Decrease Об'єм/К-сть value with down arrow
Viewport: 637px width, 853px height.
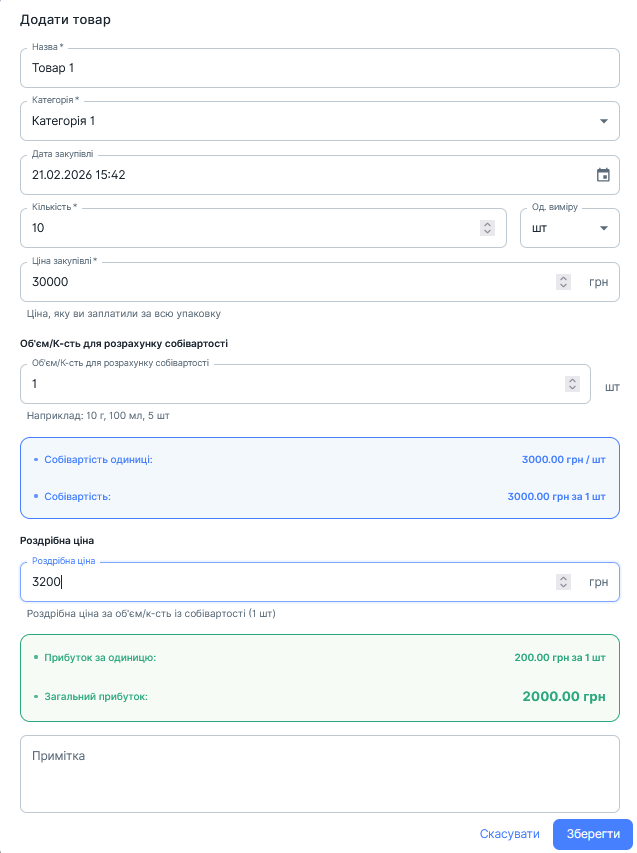point(572,388)
